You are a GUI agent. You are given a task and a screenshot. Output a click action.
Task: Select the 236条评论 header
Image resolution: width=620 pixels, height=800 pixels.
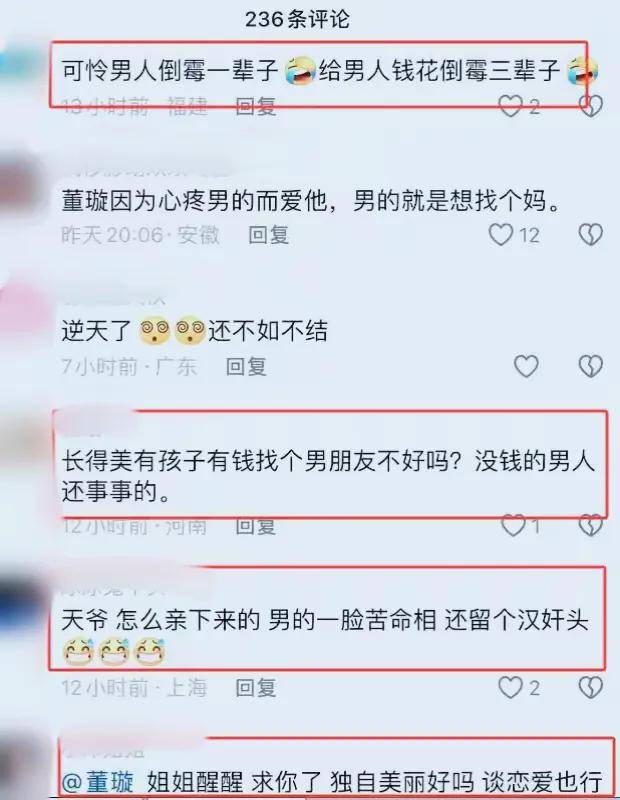click(297, 19)
